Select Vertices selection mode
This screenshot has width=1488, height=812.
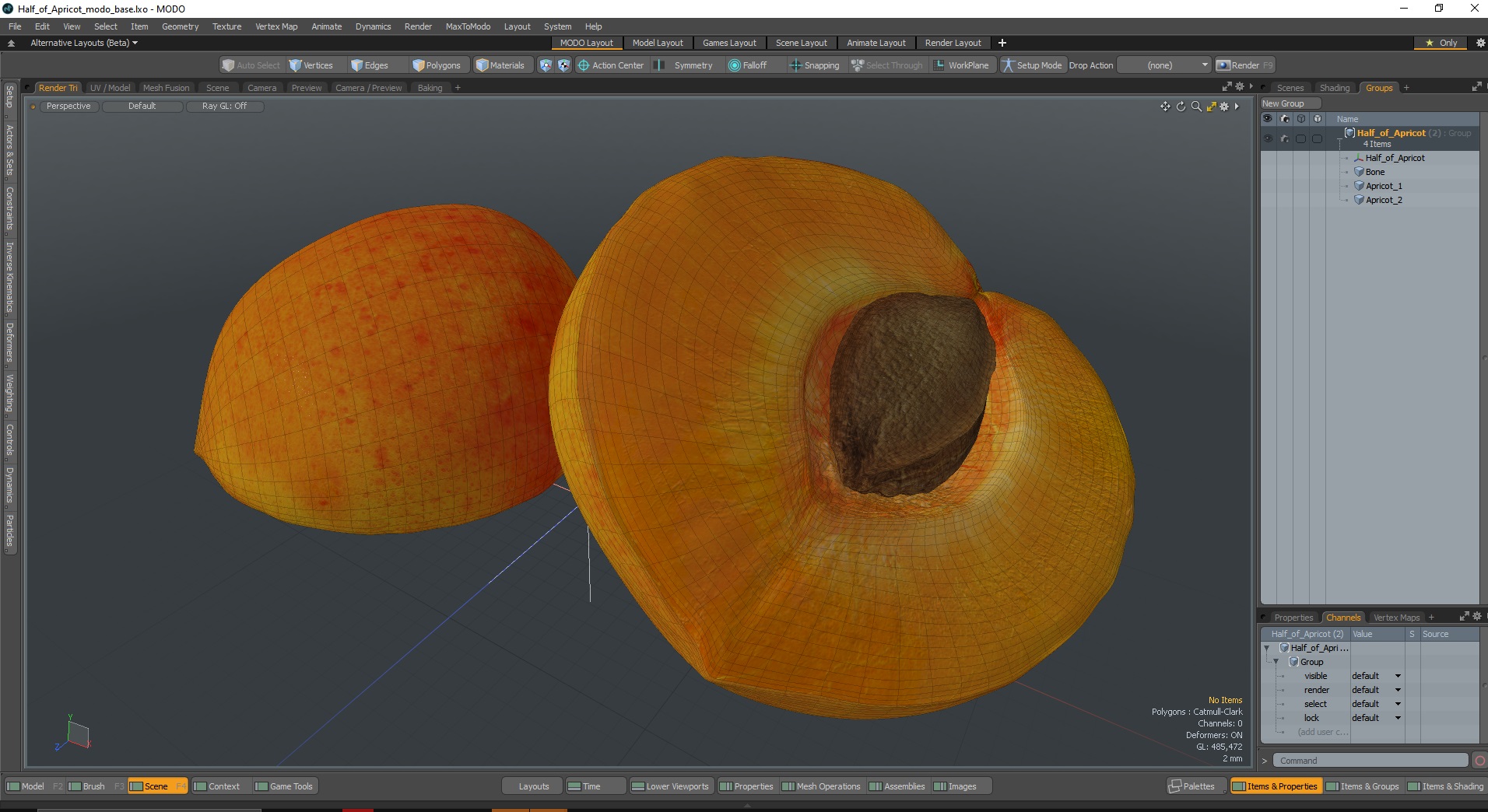[x=311, y=65]
